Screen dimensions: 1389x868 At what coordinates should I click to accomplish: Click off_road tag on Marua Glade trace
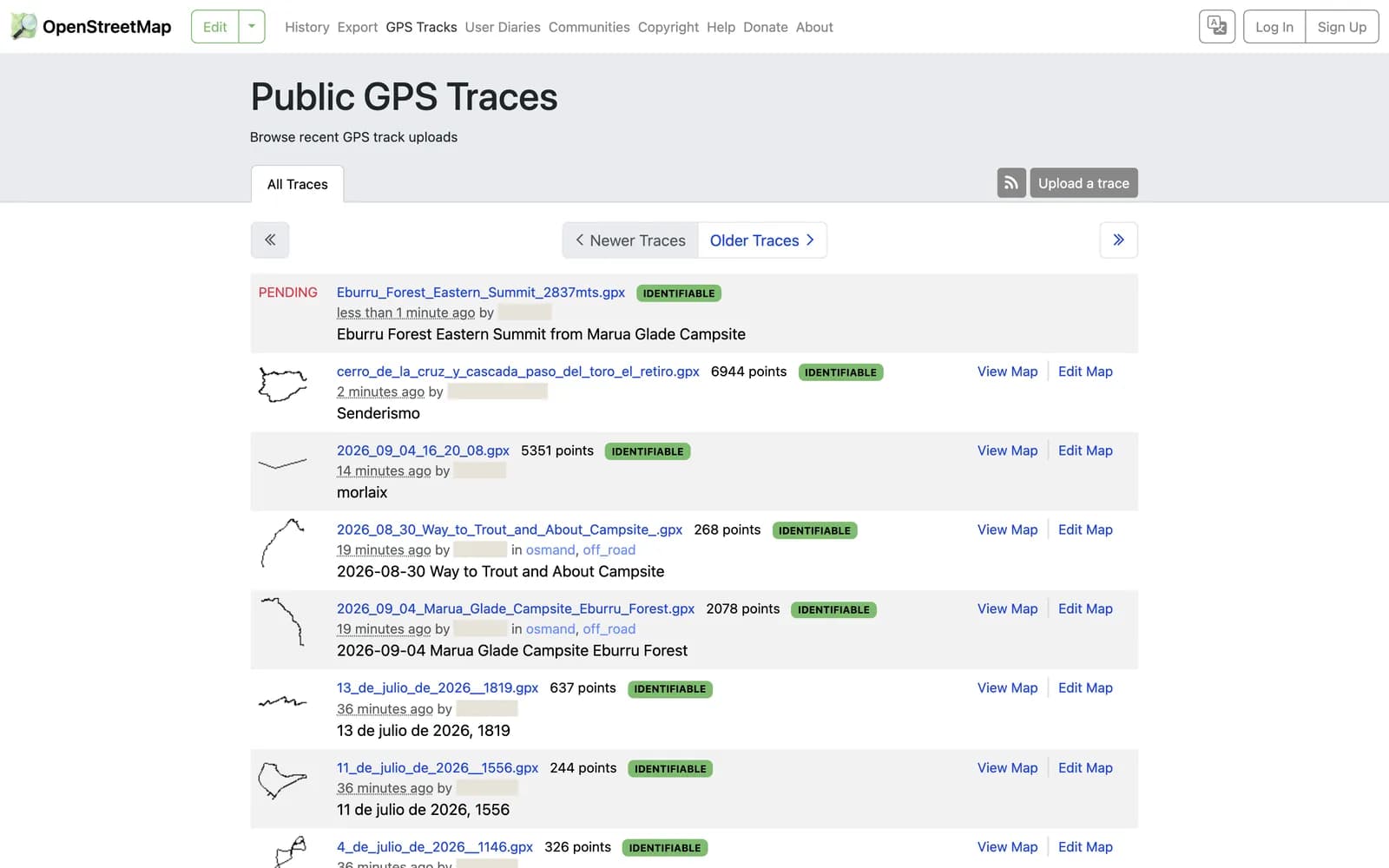tap(609, 628)
